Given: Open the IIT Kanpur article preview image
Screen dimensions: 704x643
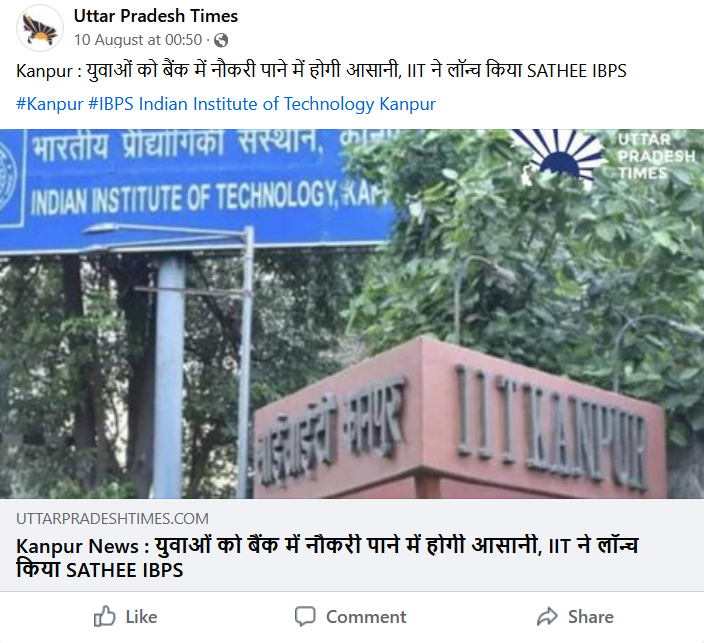Looking at the screenshot, I should 352,314.
